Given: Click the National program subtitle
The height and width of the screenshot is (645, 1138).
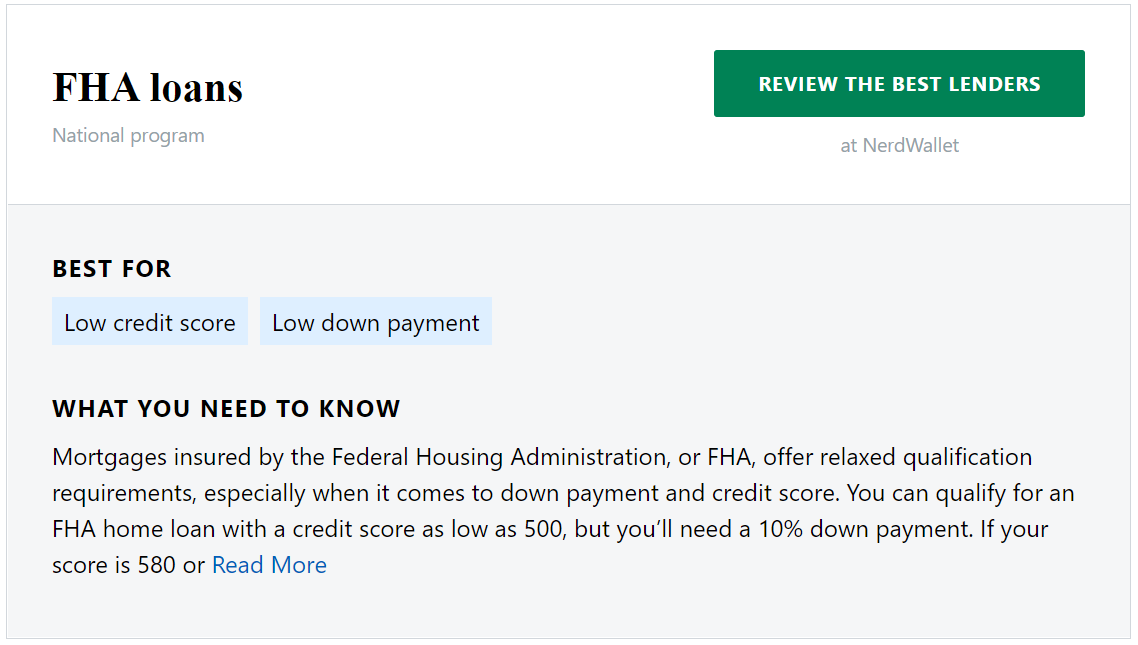Looking at the screenshot, I should pos(128,136).
